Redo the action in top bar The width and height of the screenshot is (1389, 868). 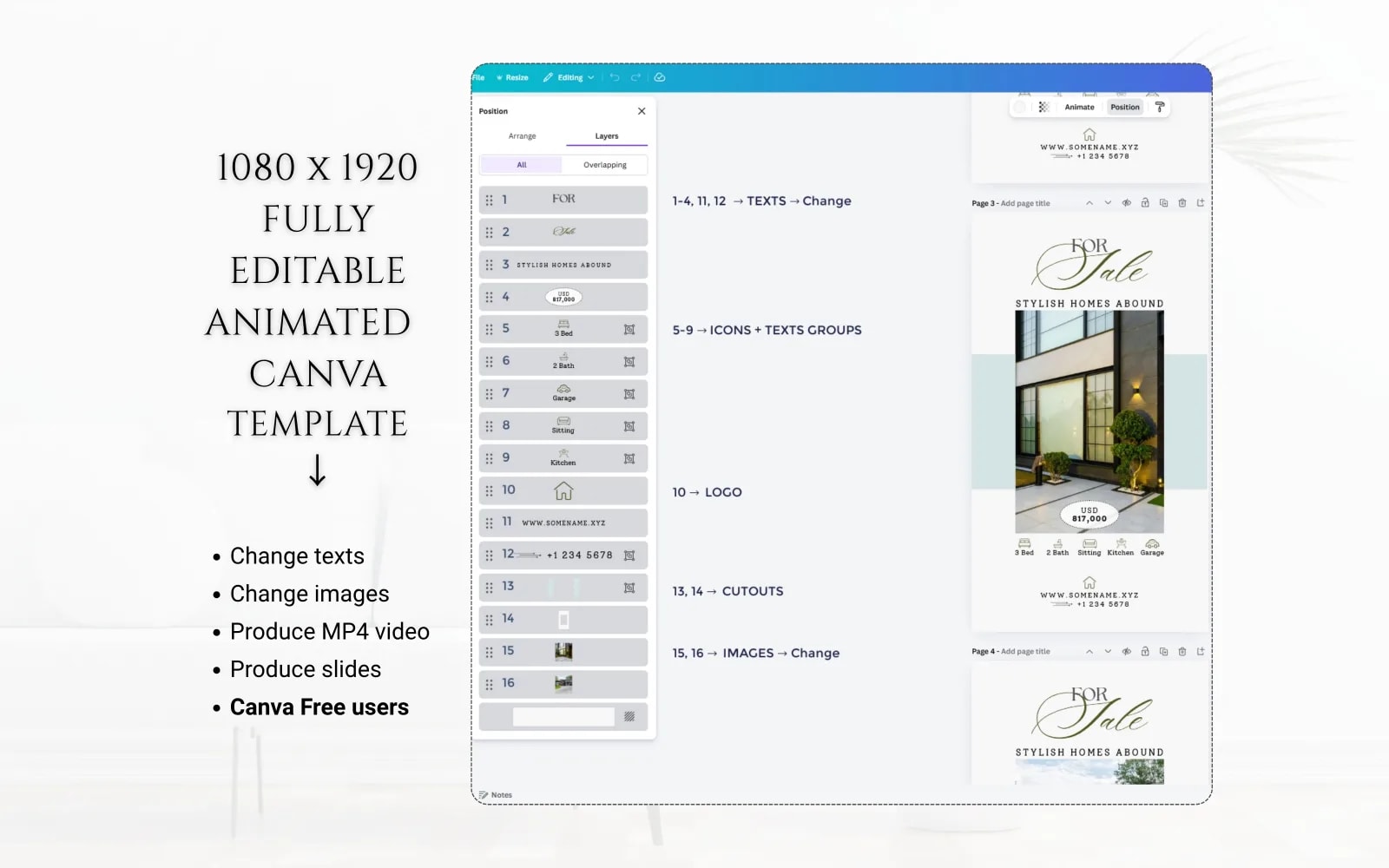(635, 77)
